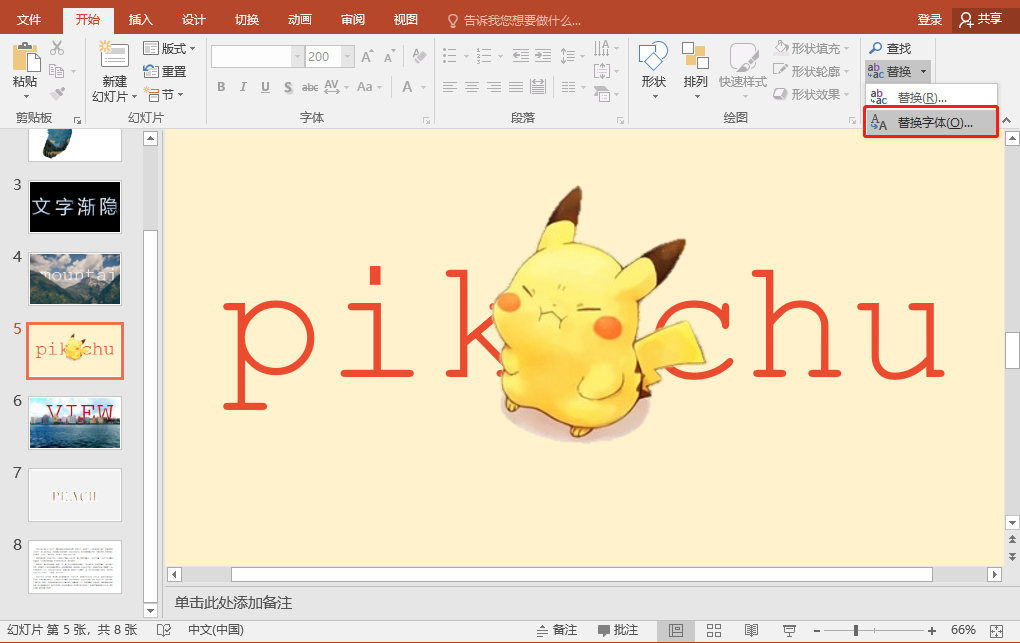Image resolution: width=1020 pixels, height=643 pixels.
Task: Click the New Slide (新建幻灯片) icon
Action: coord(114,58)
